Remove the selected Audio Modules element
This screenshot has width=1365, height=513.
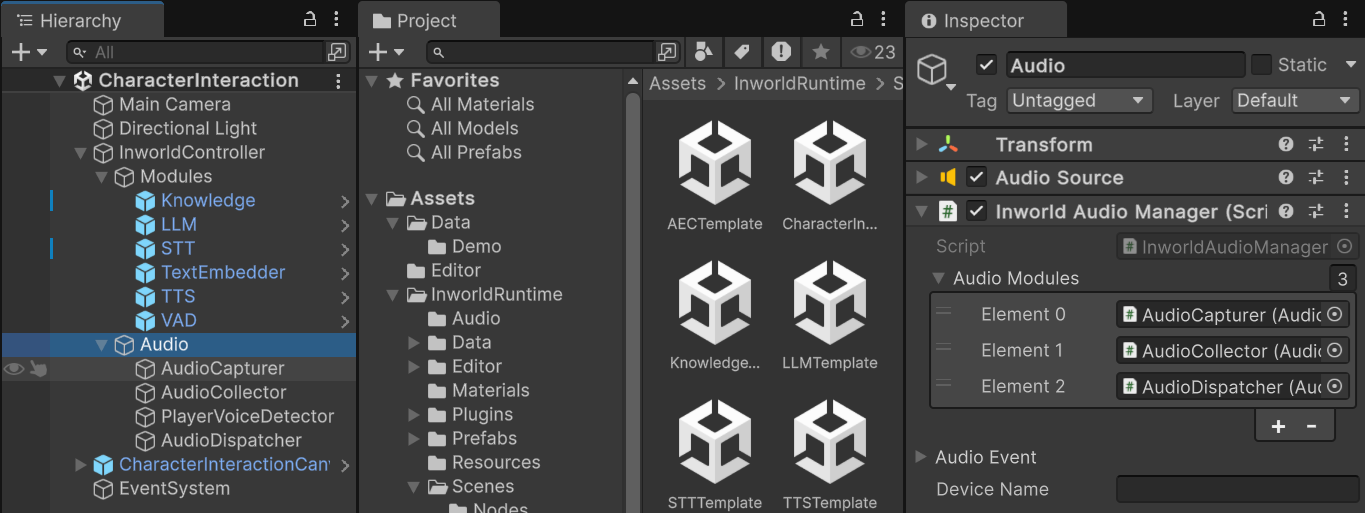[x=1313, y=426]
